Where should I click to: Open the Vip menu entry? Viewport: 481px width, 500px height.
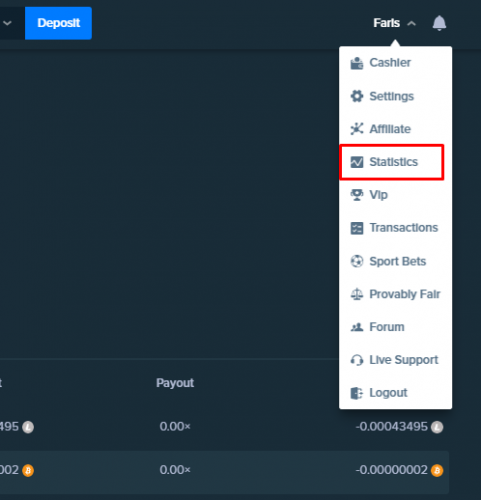tap(395, 195)
